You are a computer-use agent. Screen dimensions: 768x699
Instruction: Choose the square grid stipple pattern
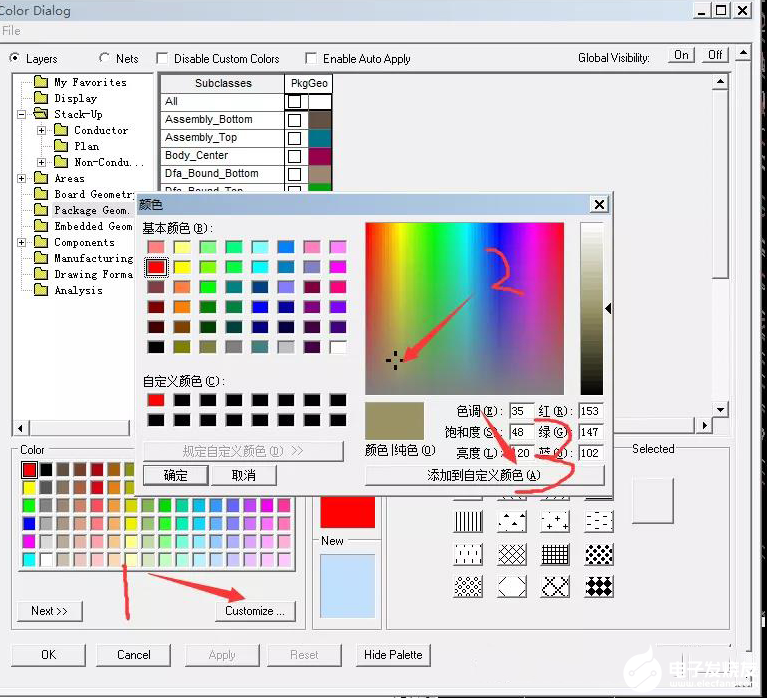tap(555, 554)
